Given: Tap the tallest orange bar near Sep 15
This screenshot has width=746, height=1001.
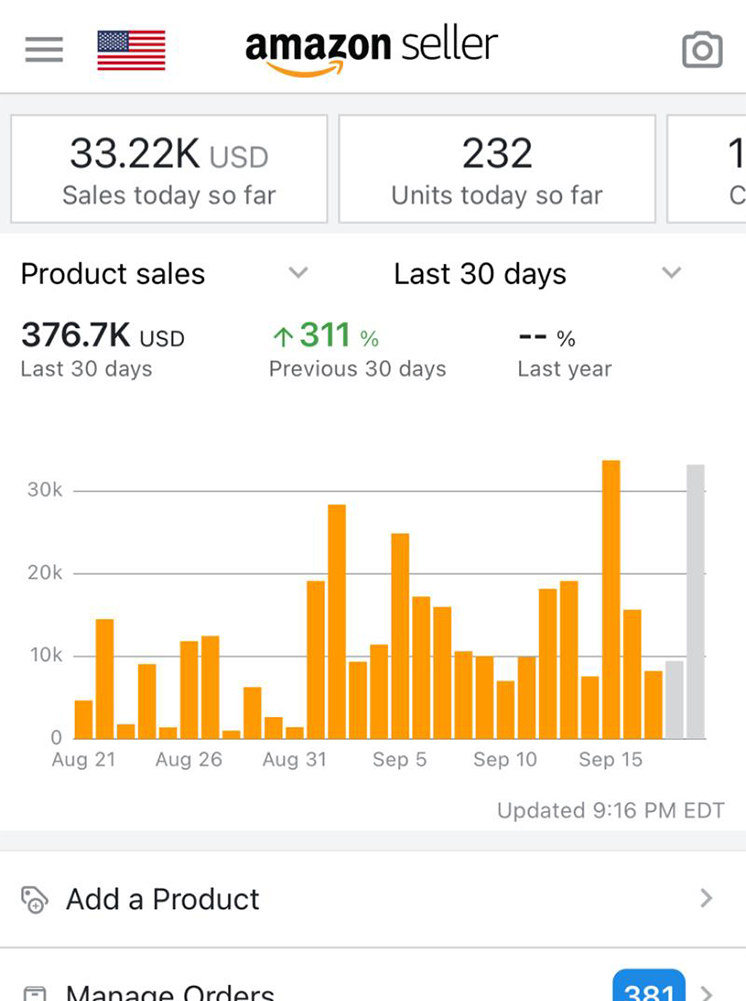Looking at the screenshot, I should pyautogui.click(x=611, y=600).
